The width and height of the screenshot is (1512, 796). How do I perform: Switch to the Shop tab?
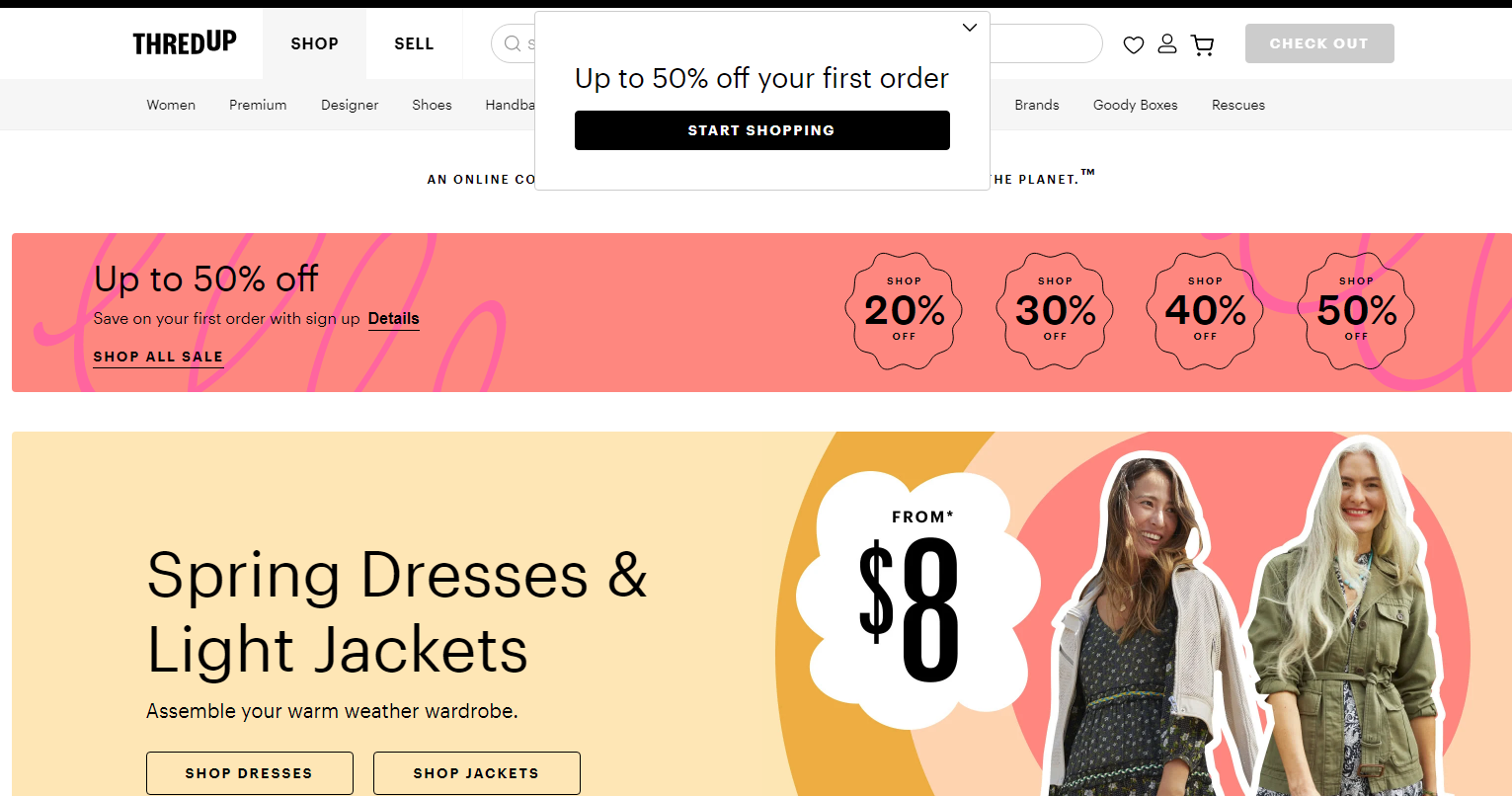pyautogui.click(x=314, y=43)
